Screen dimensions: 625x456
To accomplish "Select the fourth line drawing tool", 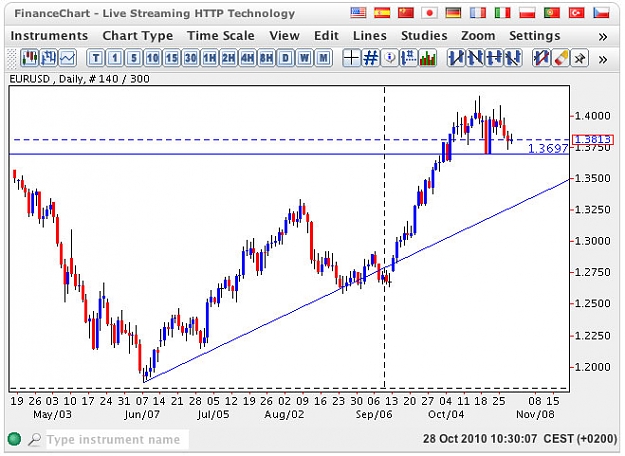I will (x=513, y=58).
